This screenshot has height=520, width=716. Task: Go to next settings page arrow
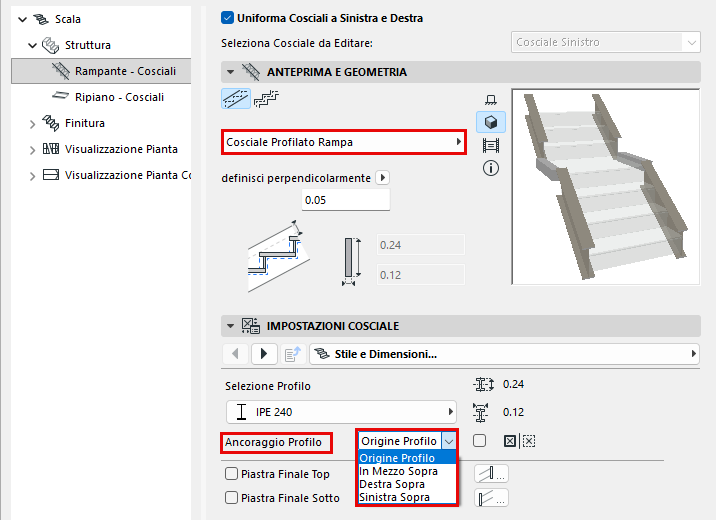[x=264, y=354]
